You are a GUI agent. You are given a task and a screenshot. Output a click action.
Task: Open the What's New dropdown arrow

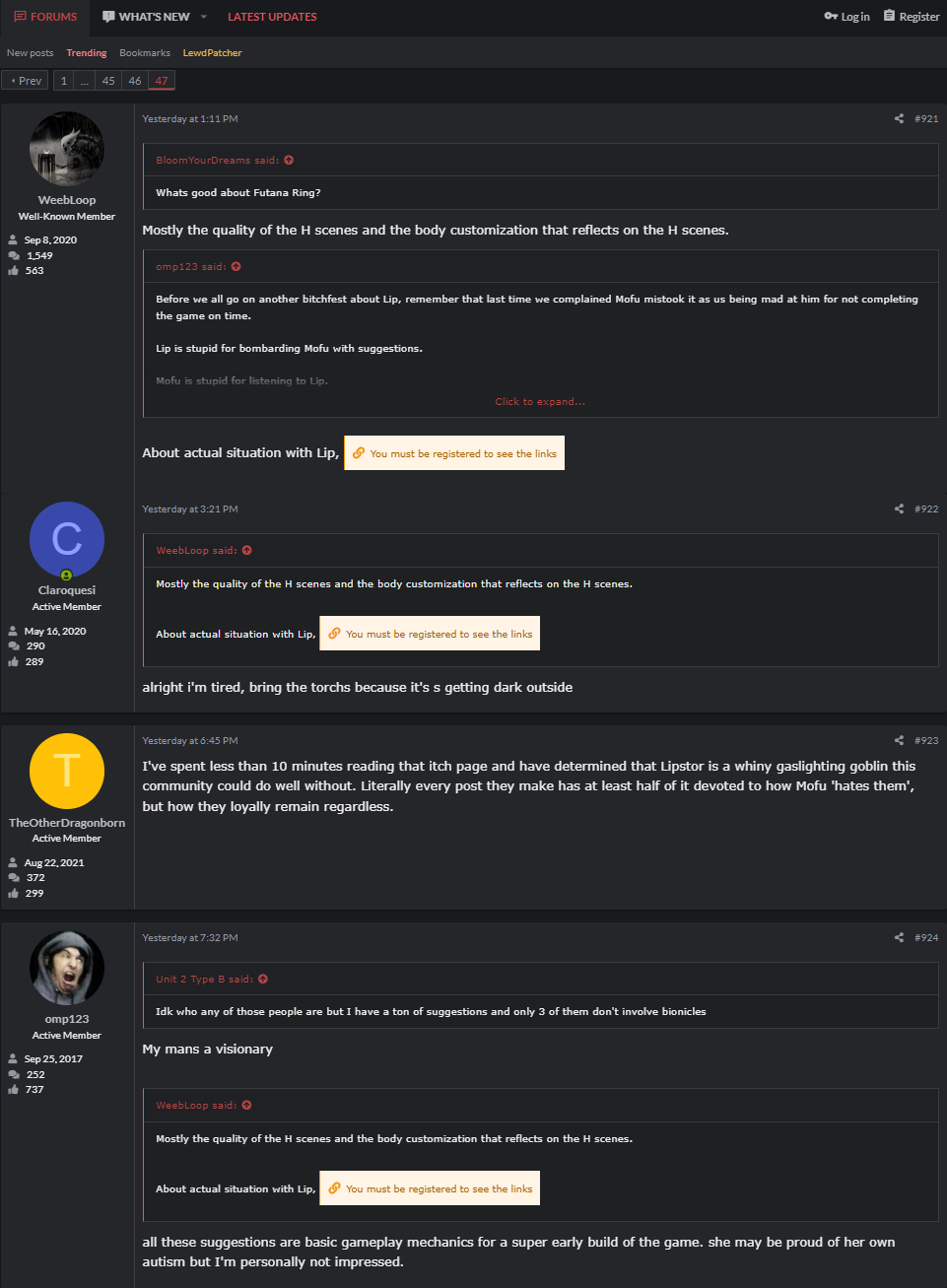coord(202,17)
